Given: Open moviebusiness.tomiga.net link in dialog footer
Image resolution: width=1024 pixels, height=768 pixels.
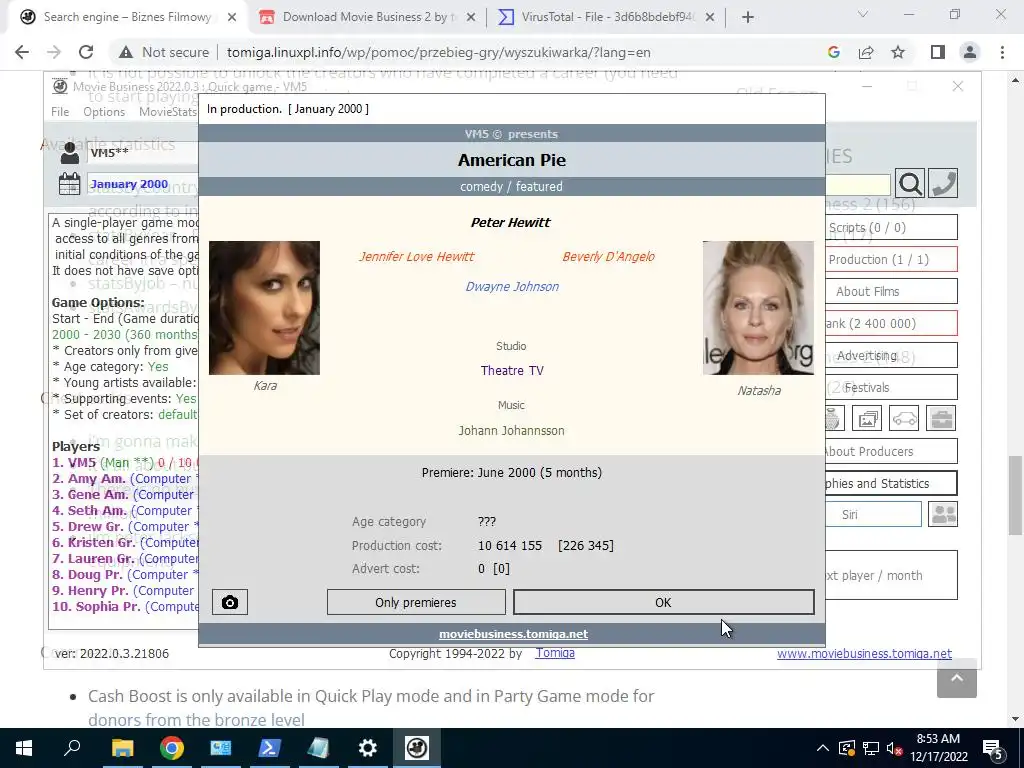Looking at the screenshot, I should [x=513, y=634].
